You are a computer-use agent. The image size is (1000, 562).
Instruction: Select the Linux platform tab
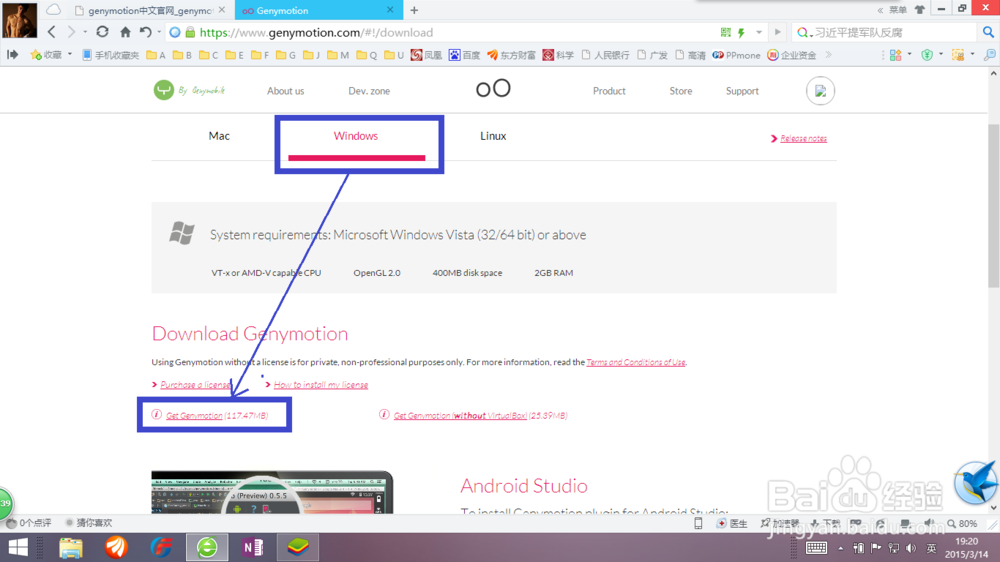click(x=493, y=136)
